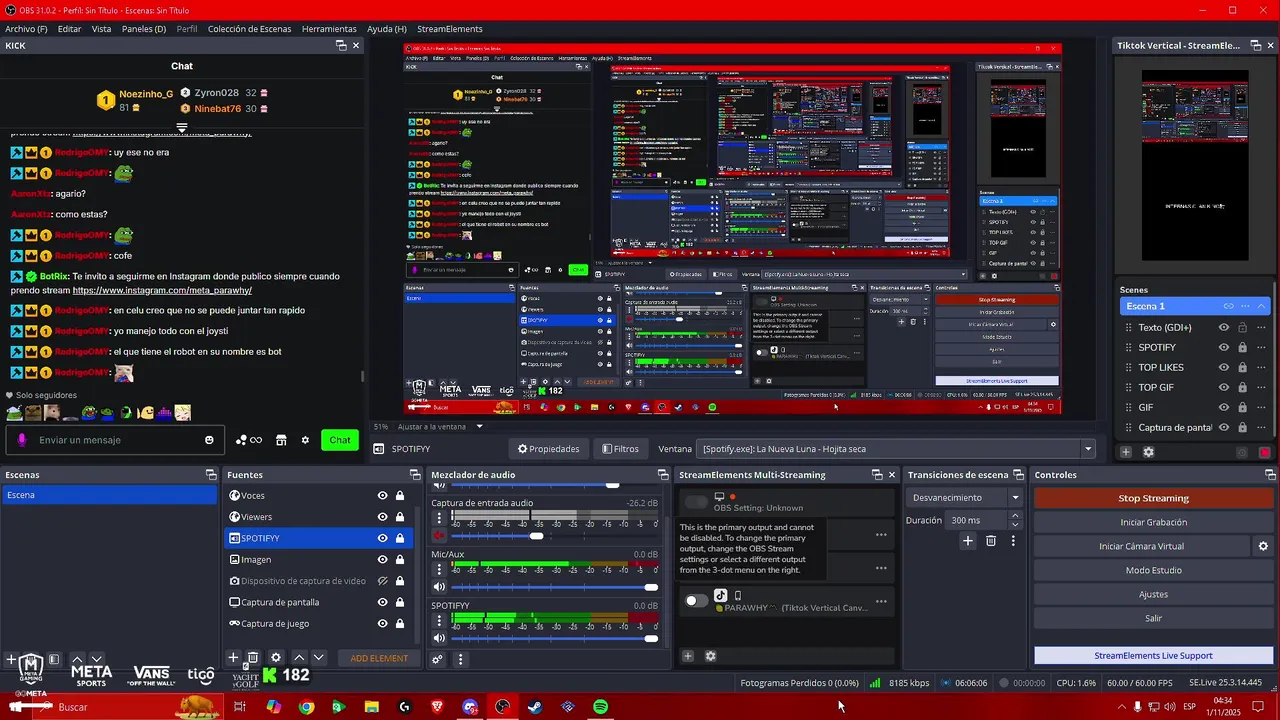Move source up in Fuentes list
Screen dimensions: 1280x720
(x=299, y=657)
